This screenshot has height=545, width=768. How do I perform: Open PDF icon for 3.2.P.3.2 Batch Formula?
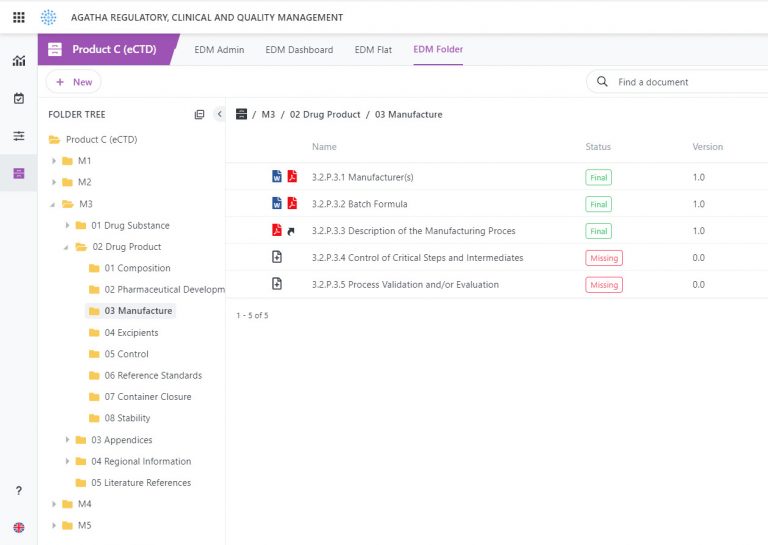292,204
